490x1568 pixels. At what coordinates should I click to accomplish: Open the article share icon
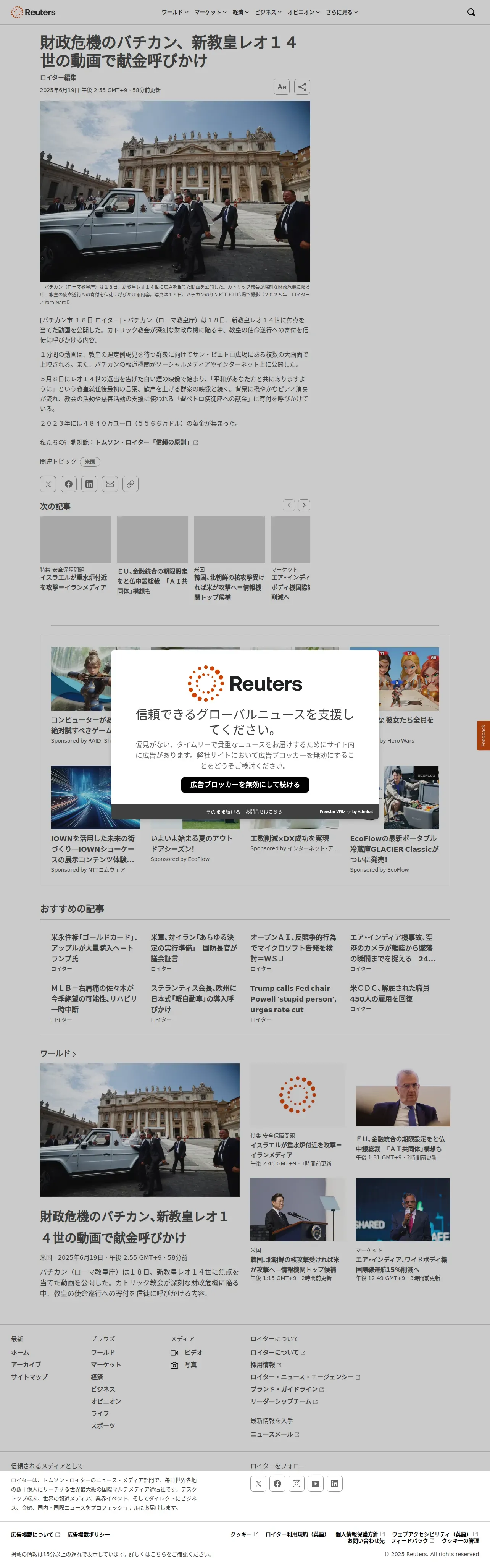pyautogui.click(x=302, y=87)
